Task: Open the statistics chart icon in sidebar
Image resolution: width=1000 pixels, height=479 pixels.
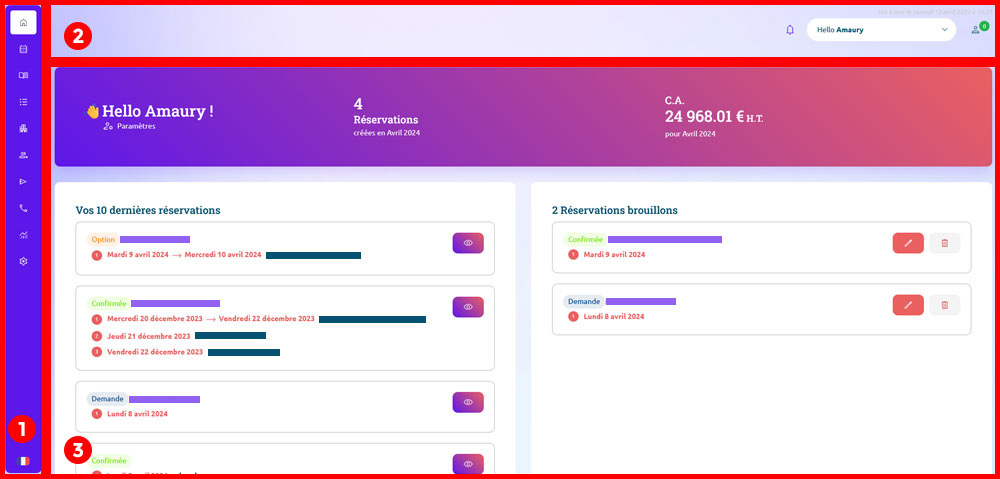Action: pyautogui.click(x=24, y=235)
